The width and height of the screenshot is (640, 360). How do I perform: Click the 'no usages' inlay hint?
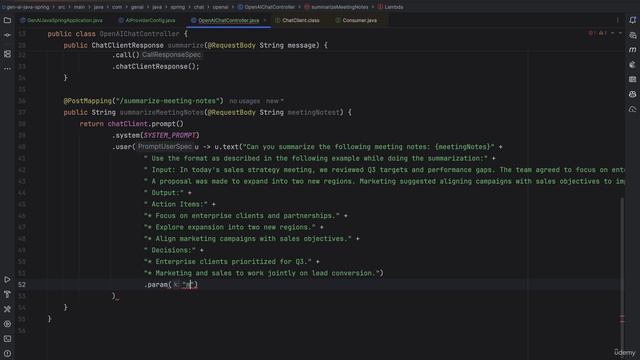point(244,101)
